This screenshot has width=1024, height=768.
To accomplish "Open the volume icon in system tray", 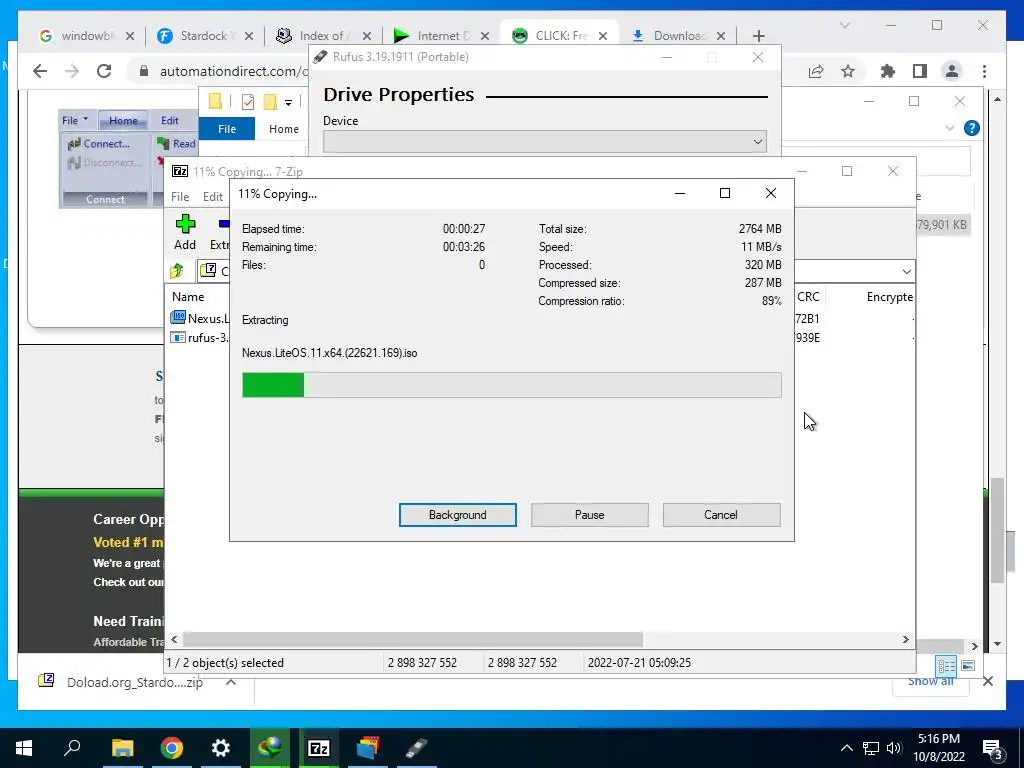I will click(894, 748).
